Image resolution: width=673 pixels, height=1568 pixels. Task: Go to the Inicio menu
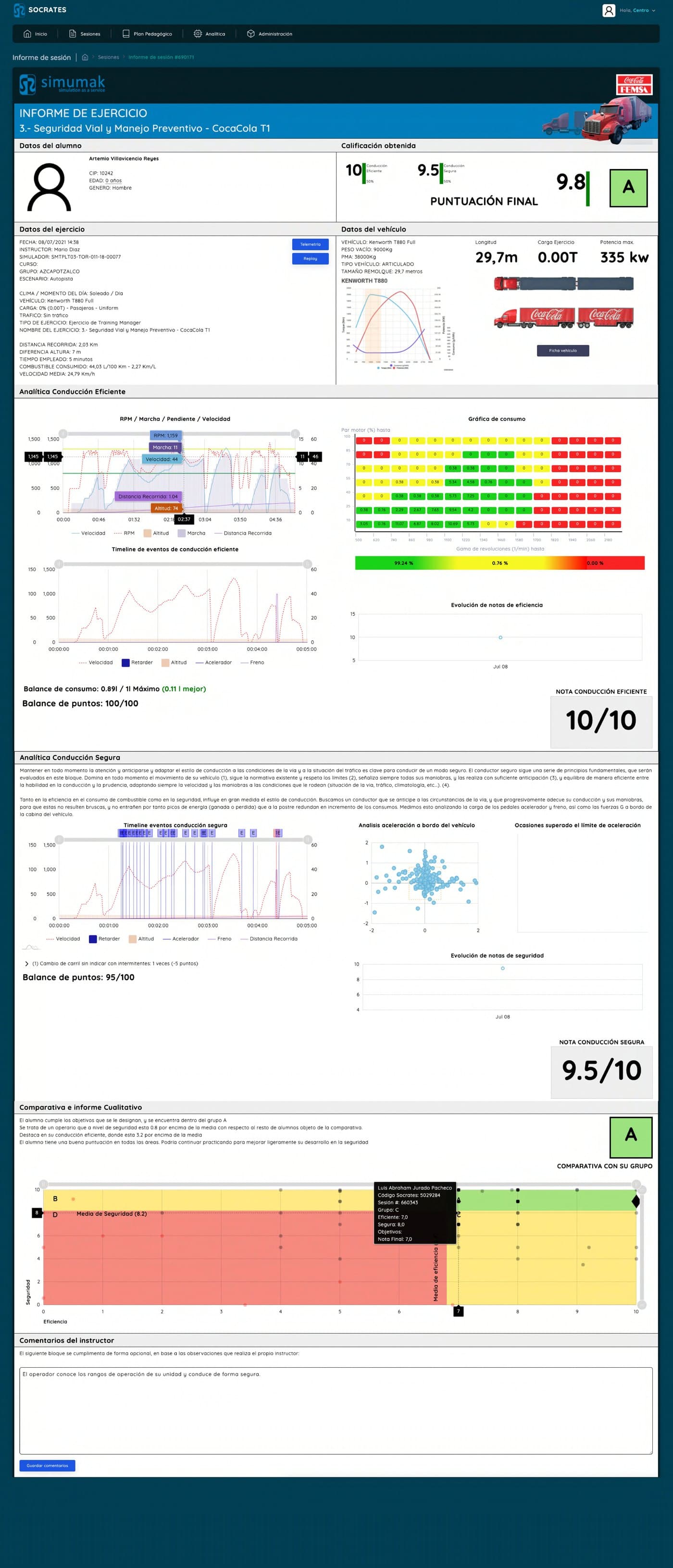(35, 34)
